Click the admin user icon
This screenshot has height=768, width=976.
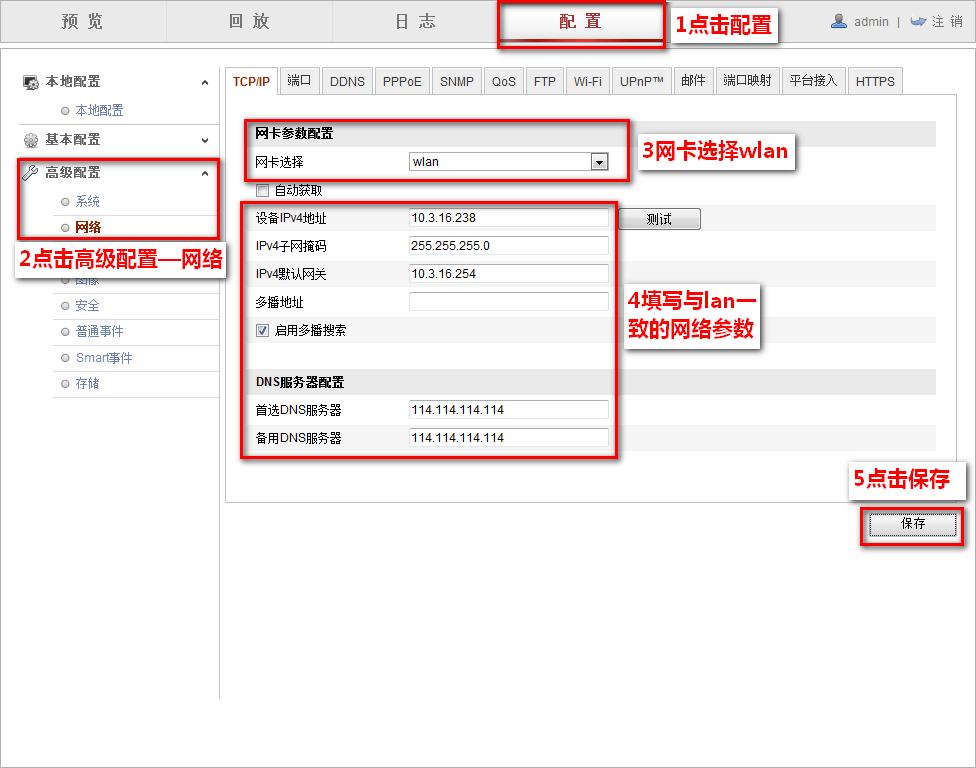(839, 20)
